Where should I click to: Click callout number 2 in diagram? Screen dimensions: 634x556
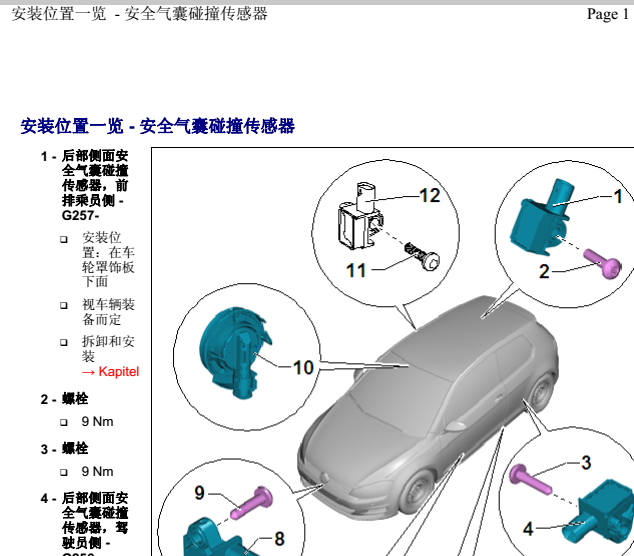pos(544,271)
